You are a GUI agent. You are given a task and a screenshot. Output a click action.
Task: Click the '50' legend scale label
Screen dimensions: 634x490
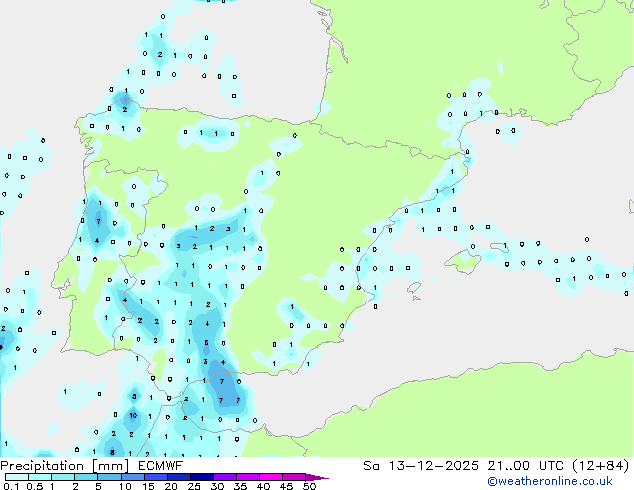(x=309, y=486)
